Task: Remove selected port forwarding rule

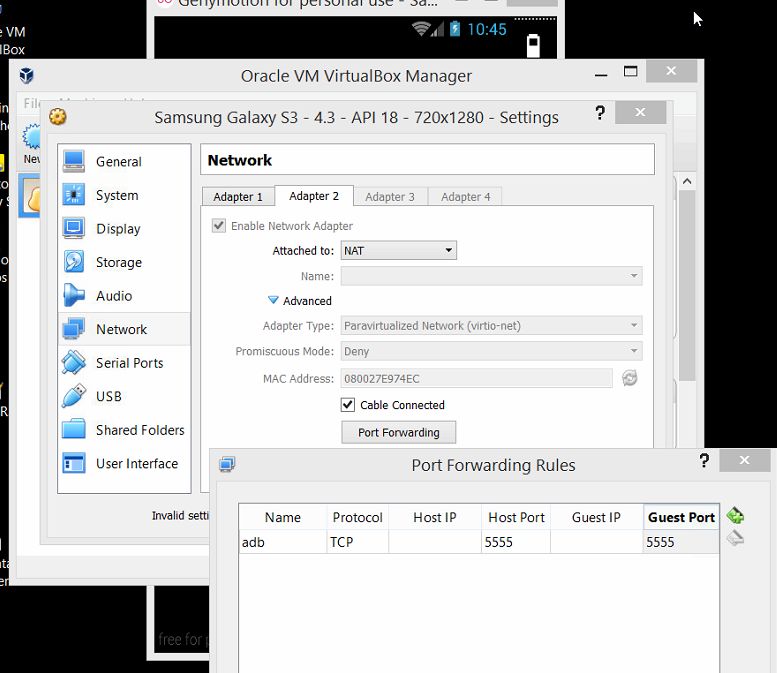Action: point(735,538)
